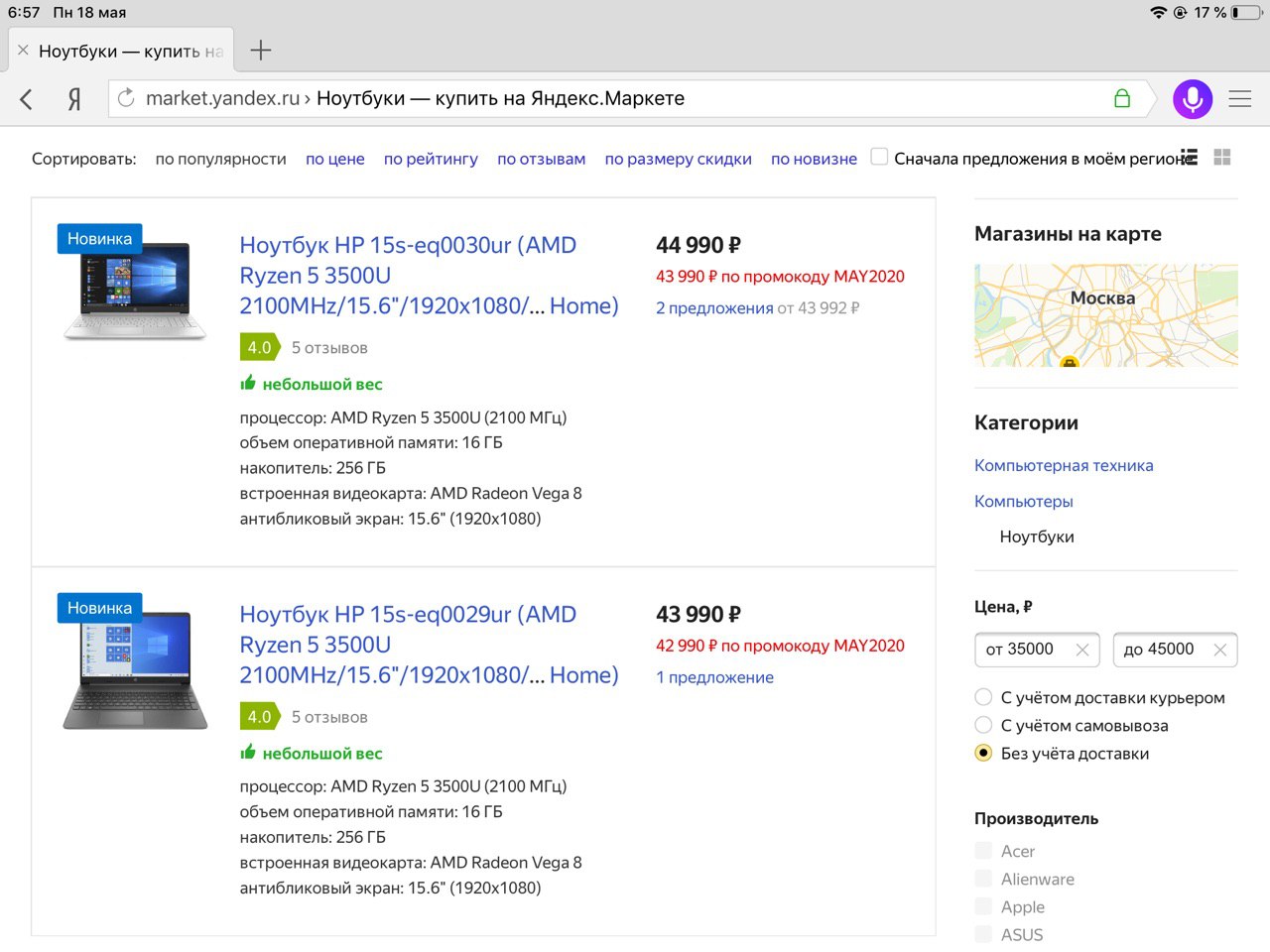The image size is (1270, 952).
Task: View '1 предложение' for HP eq0029ur
Action: [x=714, y=677]
